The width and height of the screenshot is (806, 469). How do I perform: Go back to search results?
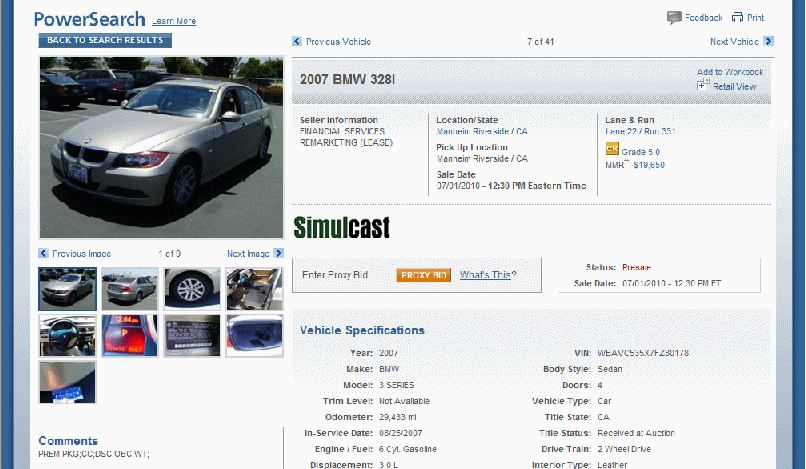tap(105, 40)
